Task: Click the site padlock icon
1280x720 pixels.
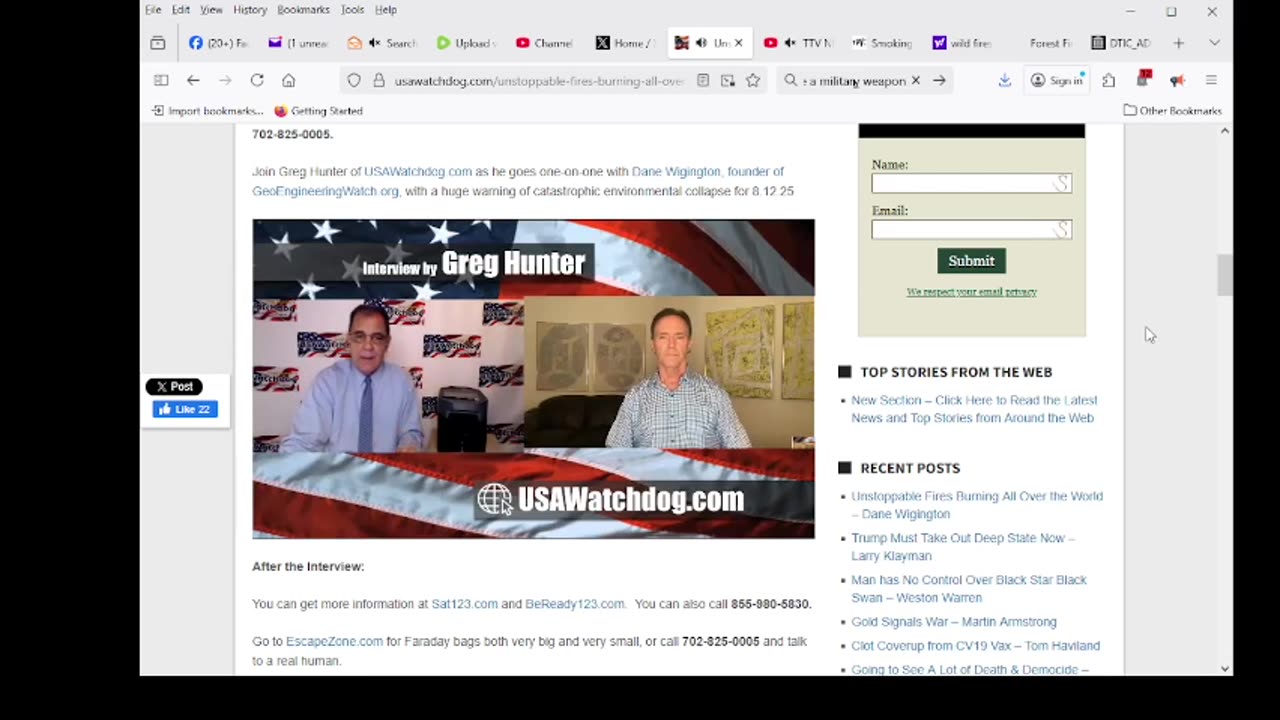Action: click(379, 81)
